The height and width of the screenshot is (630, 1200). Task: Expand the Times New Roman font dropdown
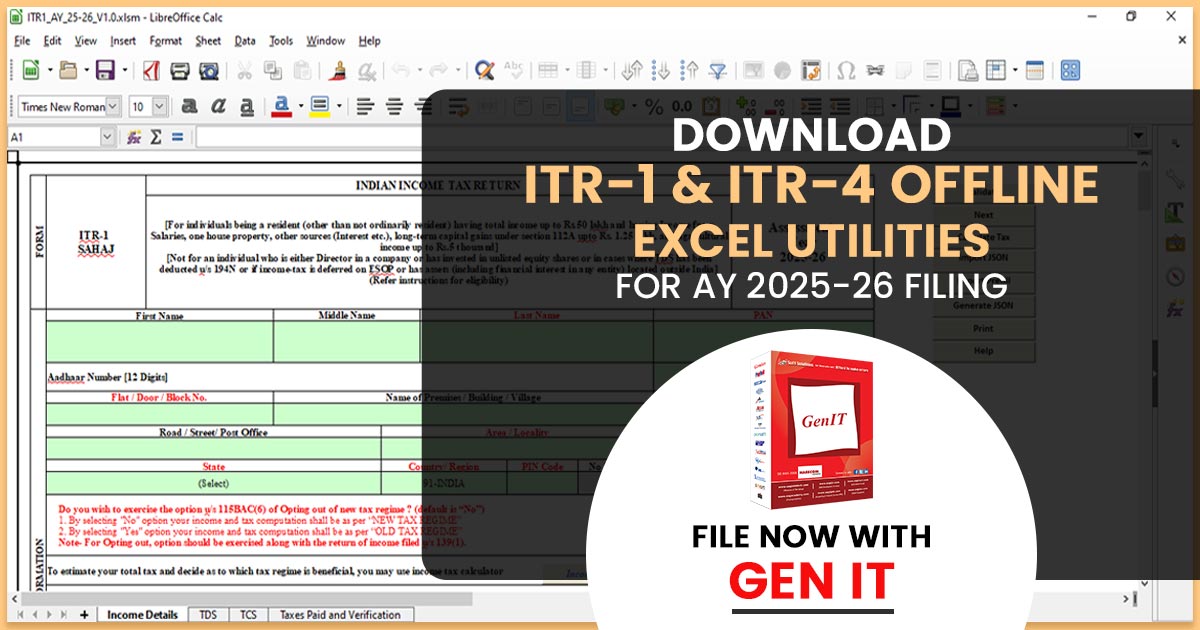pyautogui.click(x=113, y=106)
